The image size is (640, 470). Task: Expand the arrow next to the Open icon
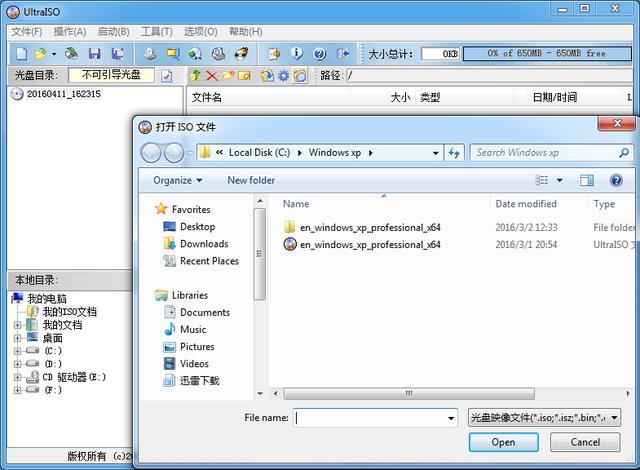(x=53, y=54)
